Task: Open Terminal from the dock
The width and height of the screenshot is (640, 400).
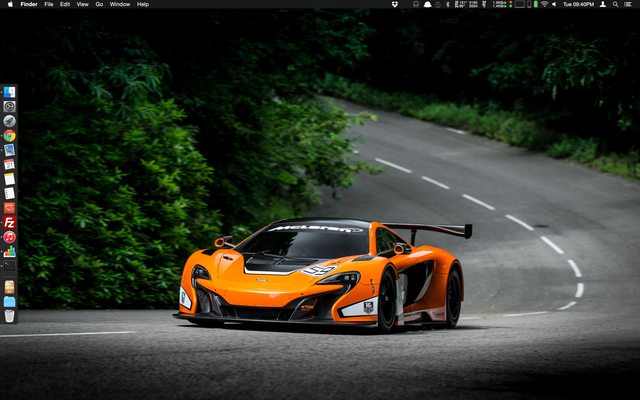Action: [9, 266]
